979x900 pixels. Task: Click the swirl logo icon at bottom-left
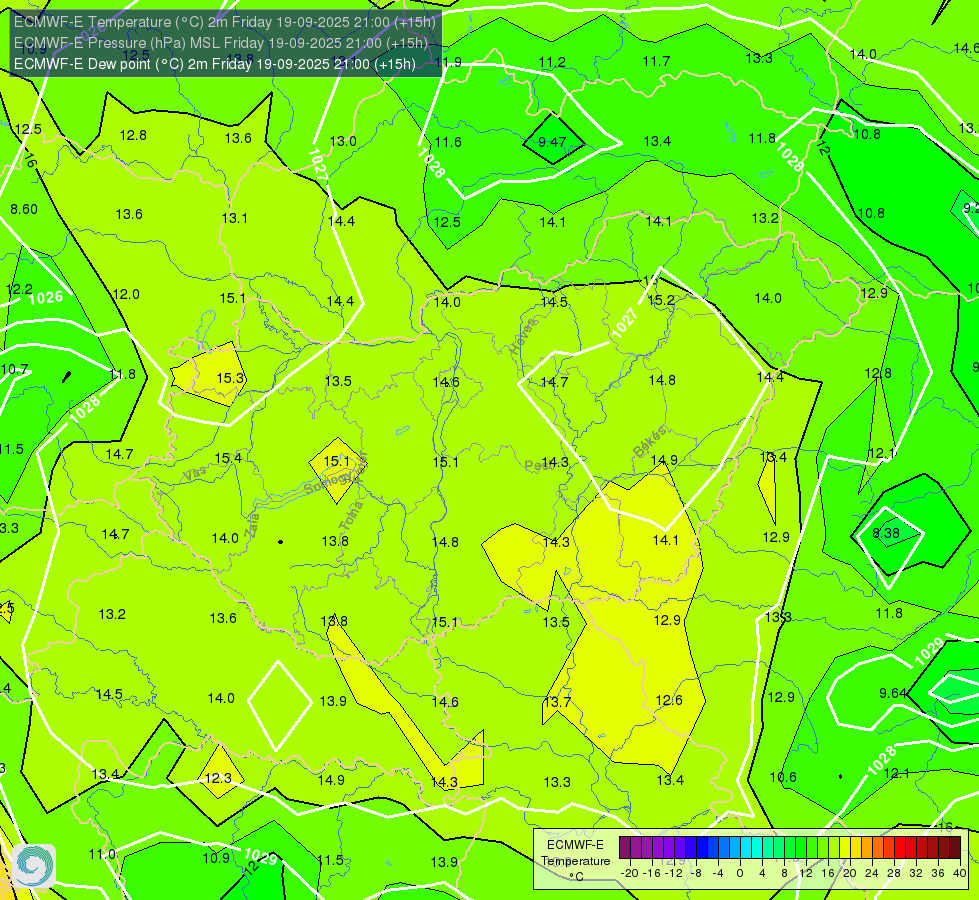[34, 865]
